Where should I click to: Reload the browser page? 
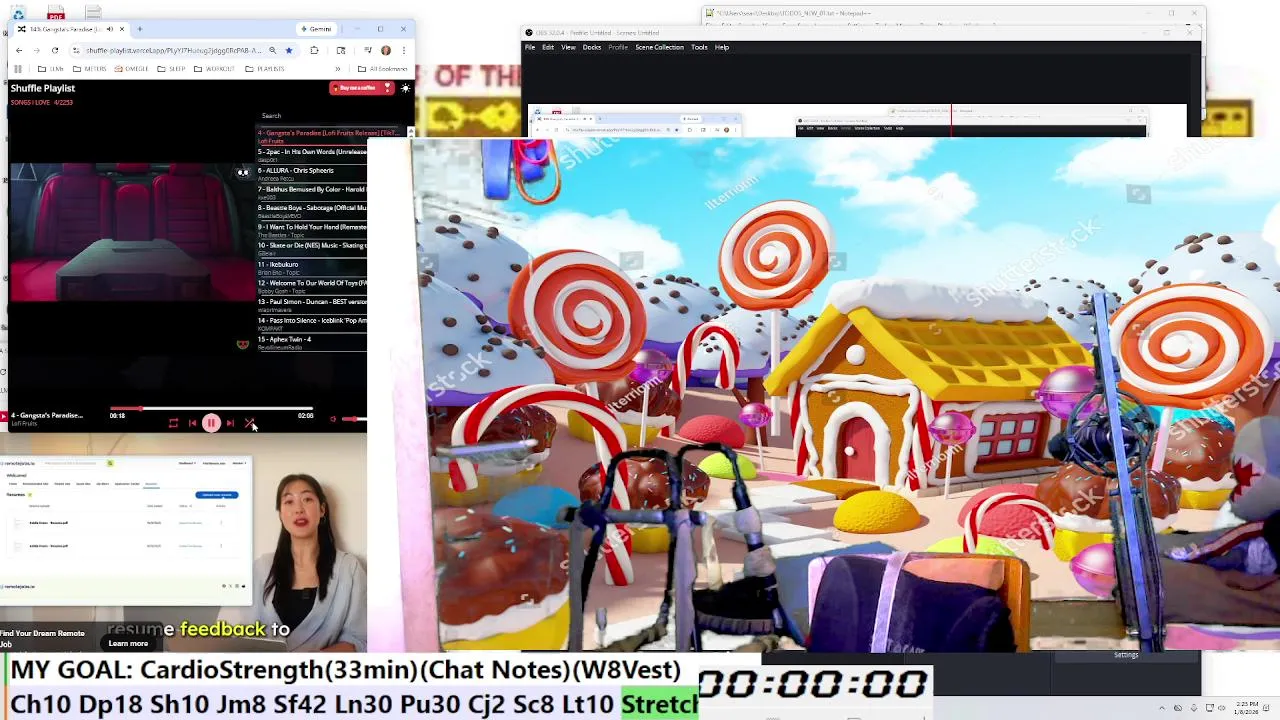(55, 50)
